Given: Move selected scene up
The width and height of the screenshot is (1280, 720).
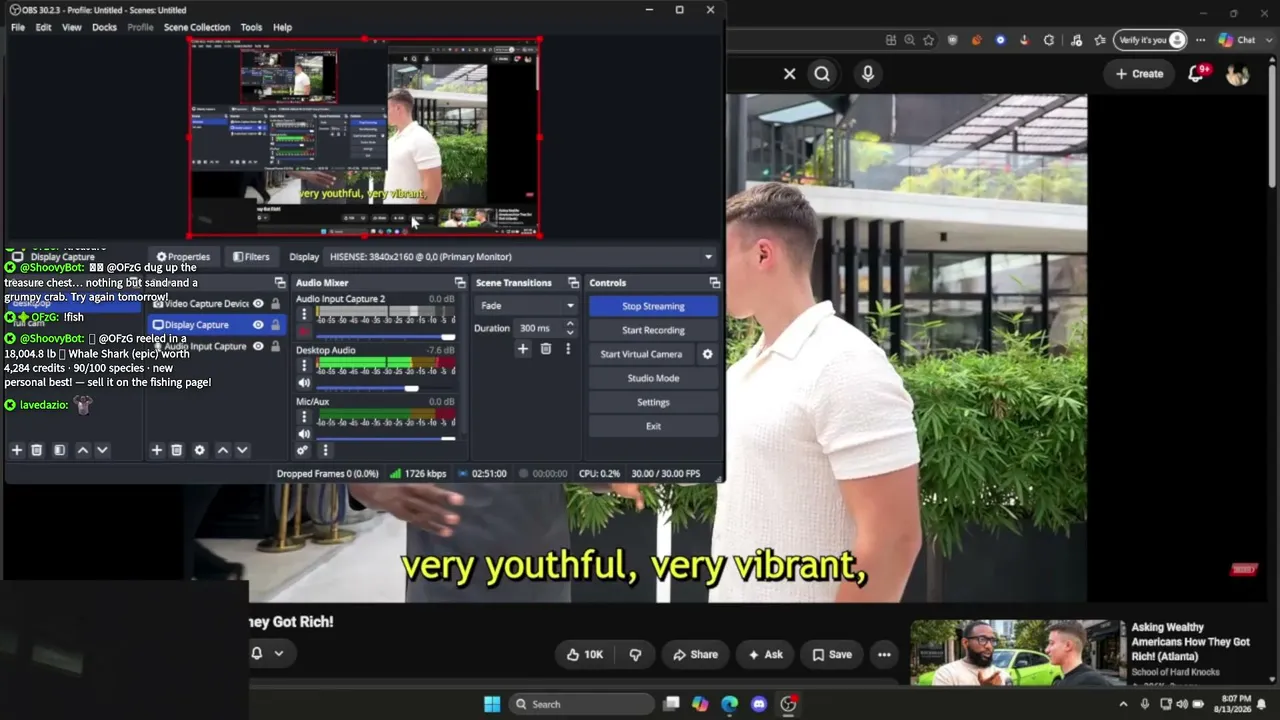Looking at the screenshot, I should [83, 450].
